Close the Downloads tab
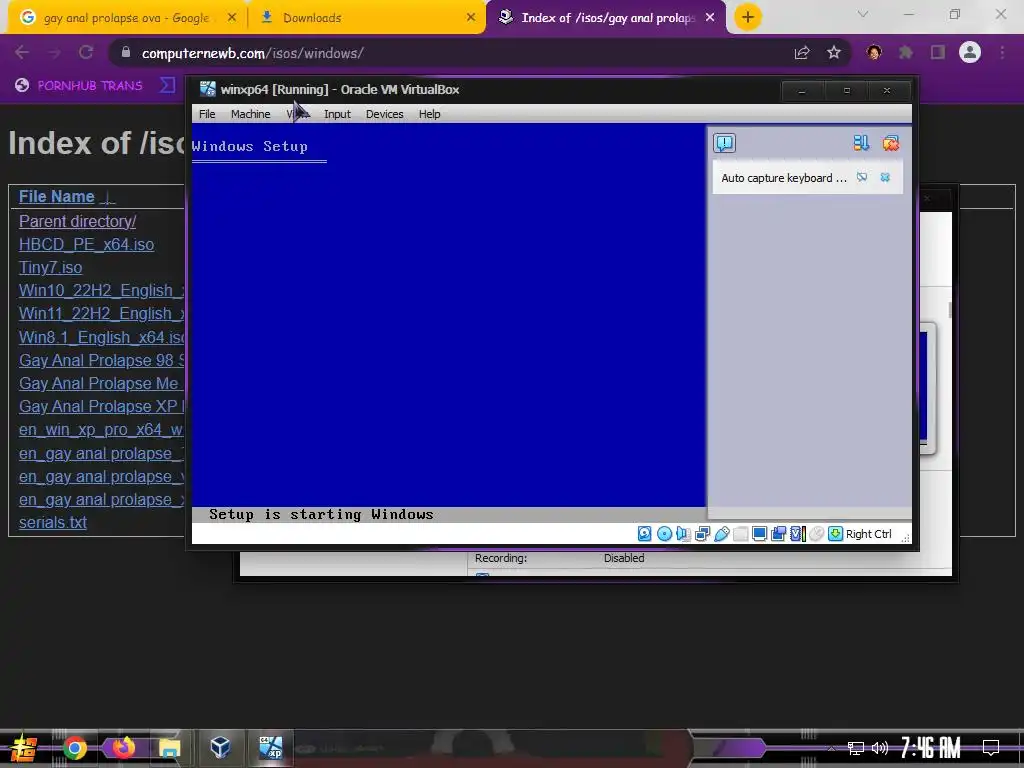1024x768 pixels. (x=470, y=18)
